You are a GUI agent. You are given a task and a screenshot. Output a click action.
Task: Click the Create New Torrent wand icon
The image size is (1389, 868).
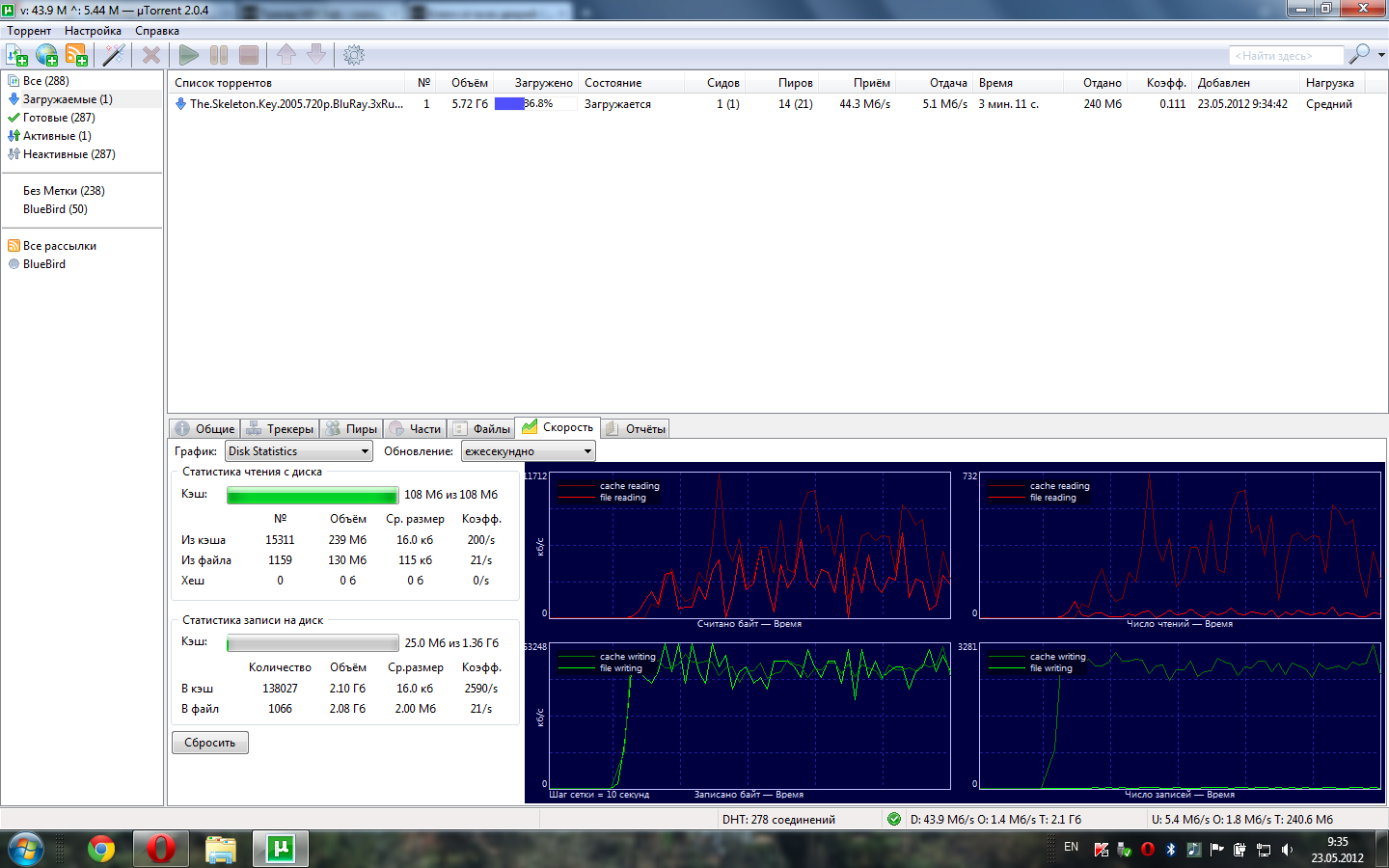coord(114,55)
